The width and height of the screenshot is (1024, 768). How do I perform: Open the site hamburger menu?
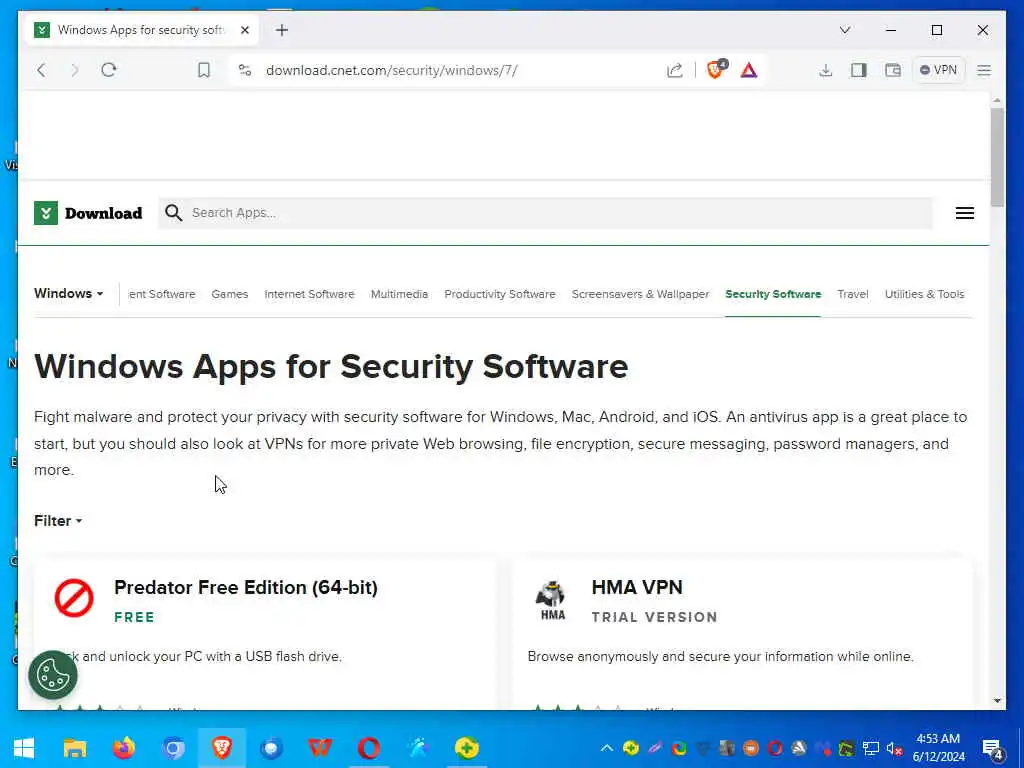coord(965,213)
